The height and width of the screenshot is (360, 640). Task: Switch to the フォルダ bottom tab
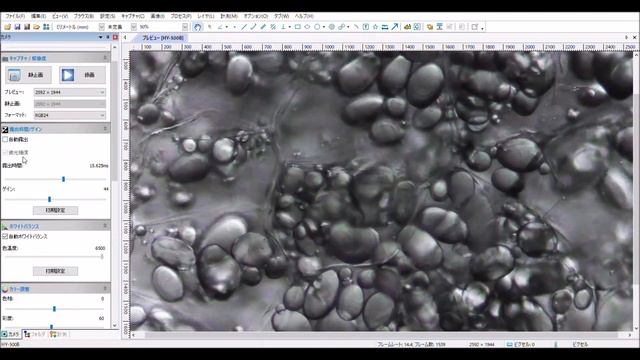(x=34, y=334)
